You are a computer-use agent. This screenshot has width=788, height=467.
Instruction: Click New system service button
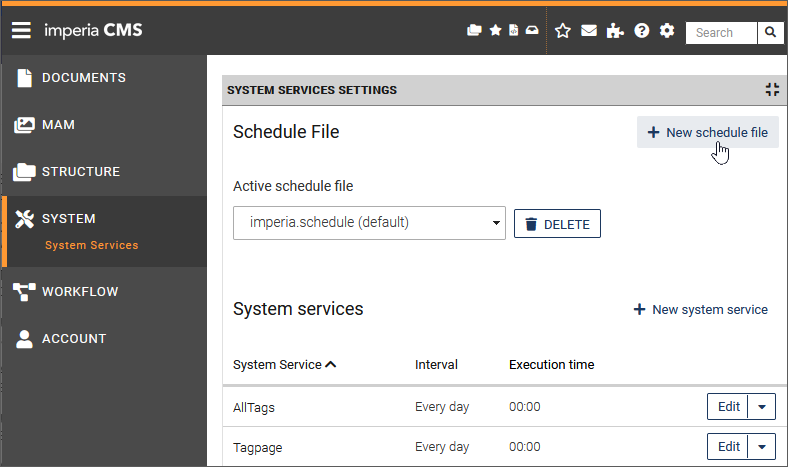[701, 310]
